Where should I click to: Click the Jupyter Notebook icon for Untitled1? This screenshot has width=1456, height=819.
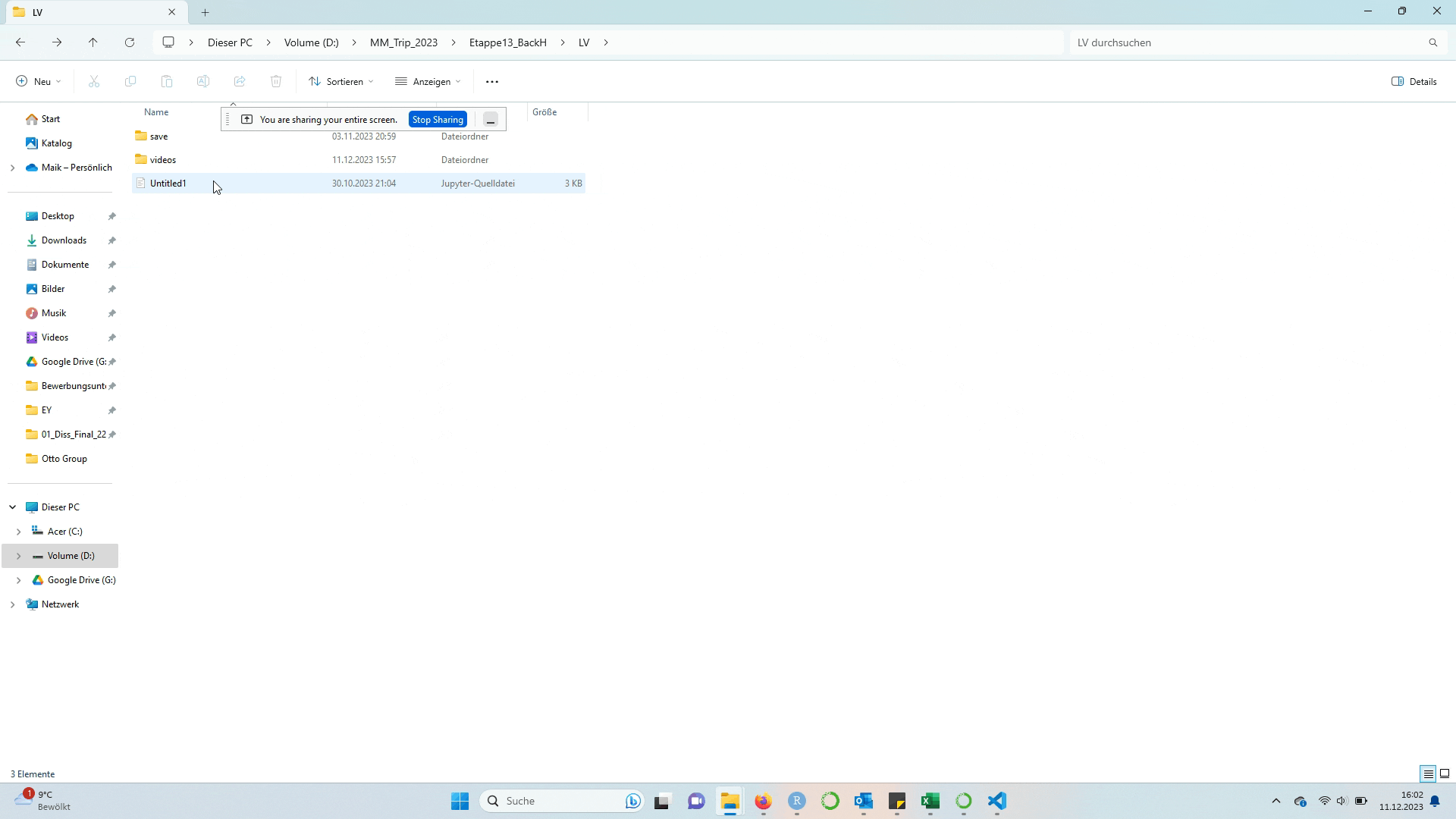140,183
